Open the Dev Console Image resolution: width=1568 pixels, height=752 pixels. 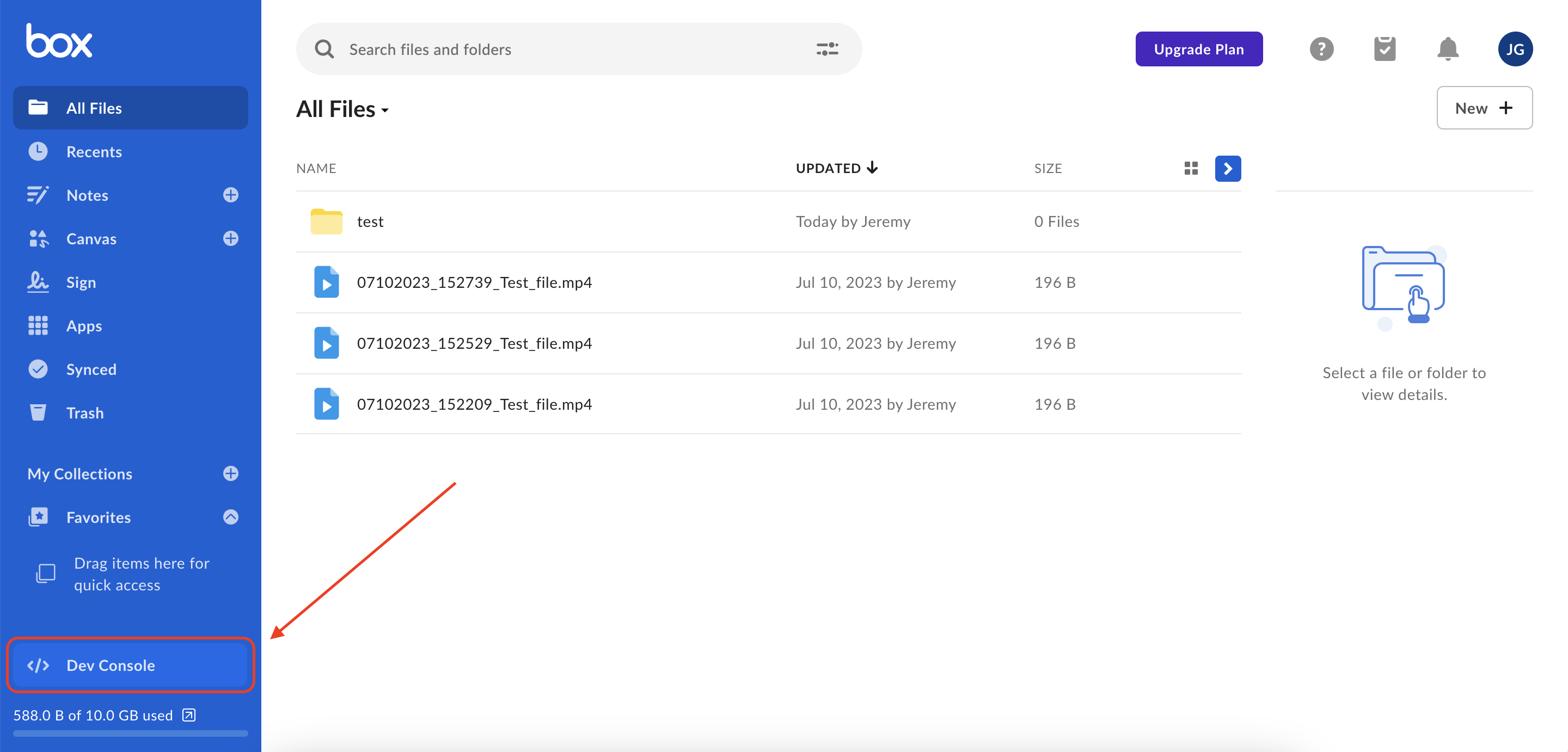[x=111, y=665]
